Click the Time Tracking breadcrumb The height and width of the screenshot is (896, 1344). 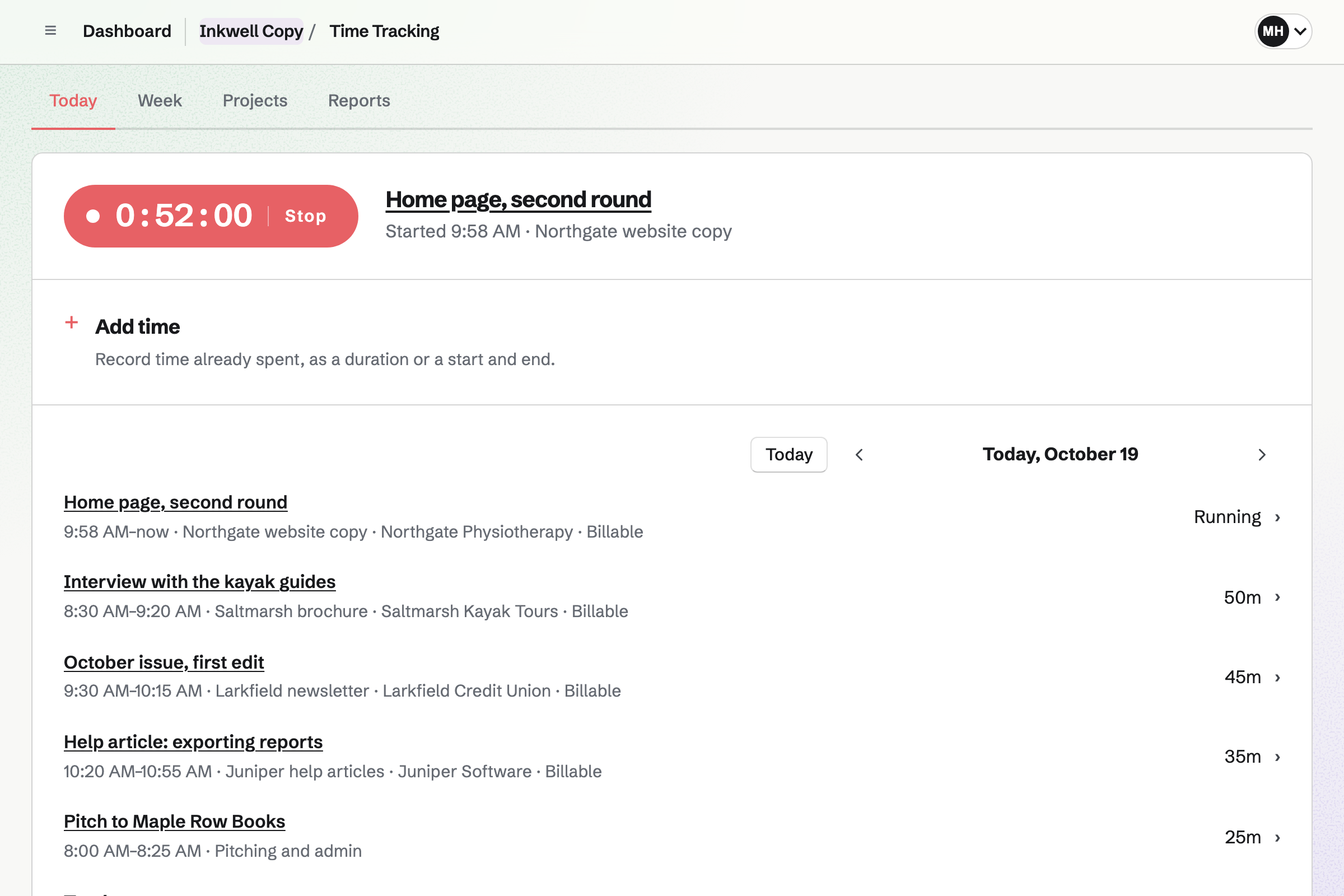pyautogui.click(x=384, y=31)
